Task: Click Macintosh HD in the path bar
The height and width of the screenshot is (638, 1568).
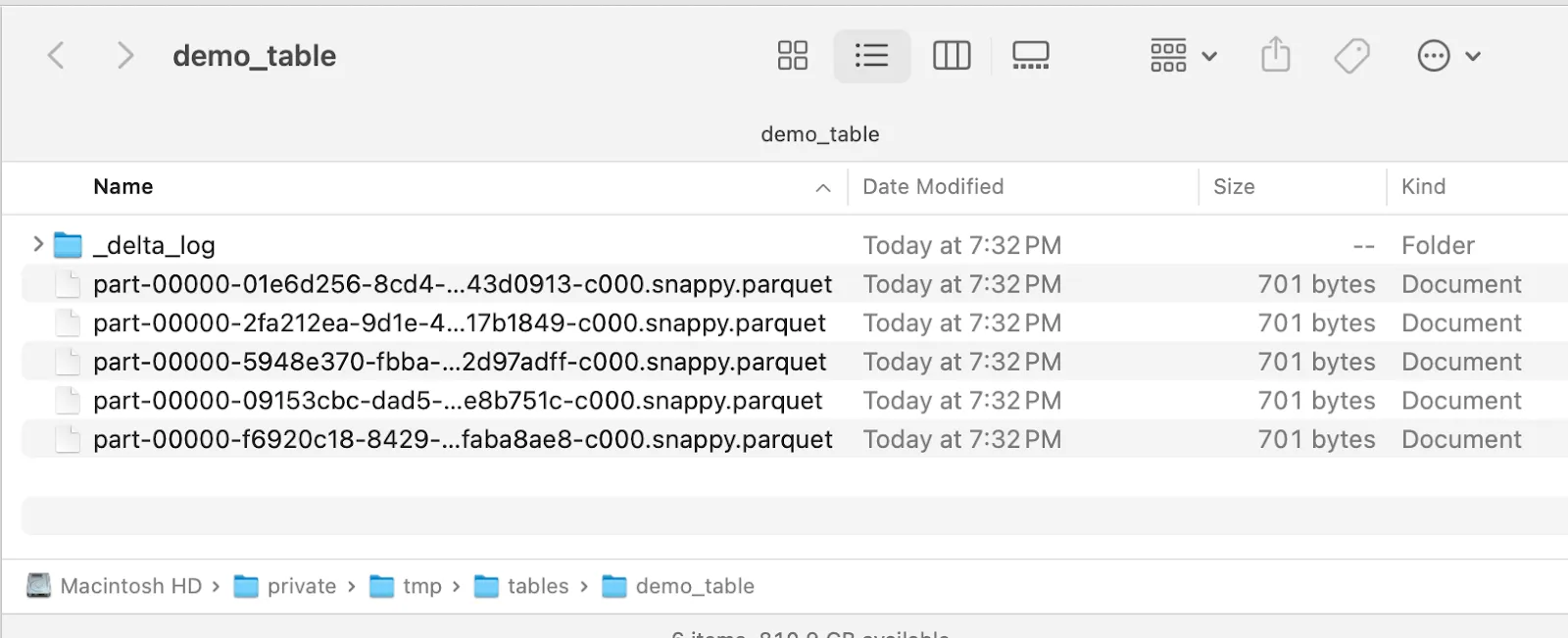Action: (x=130, y=586)
